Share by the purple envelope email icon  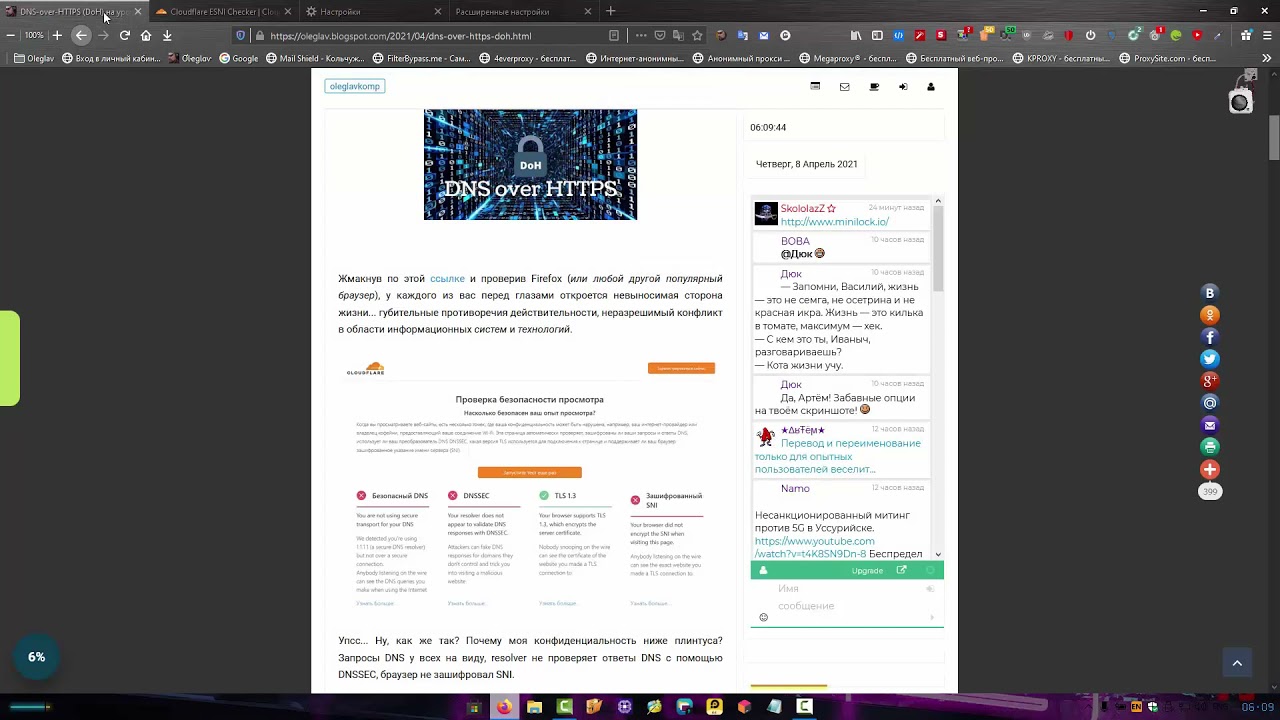coord(1210,425)
